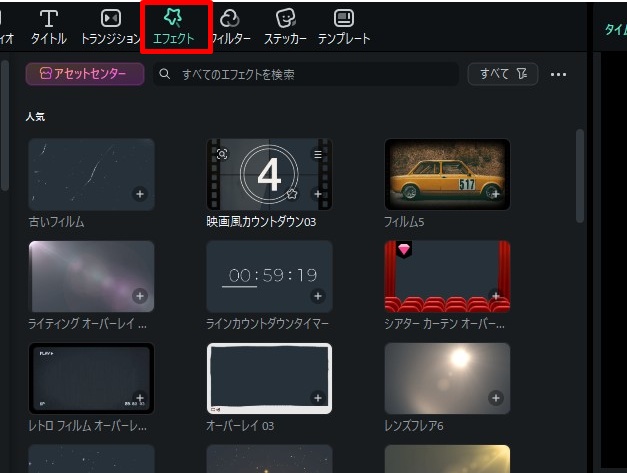Add フィルム5 effect using its plus icon
Viewport: 627px width, 473px height.
[496, 194]
